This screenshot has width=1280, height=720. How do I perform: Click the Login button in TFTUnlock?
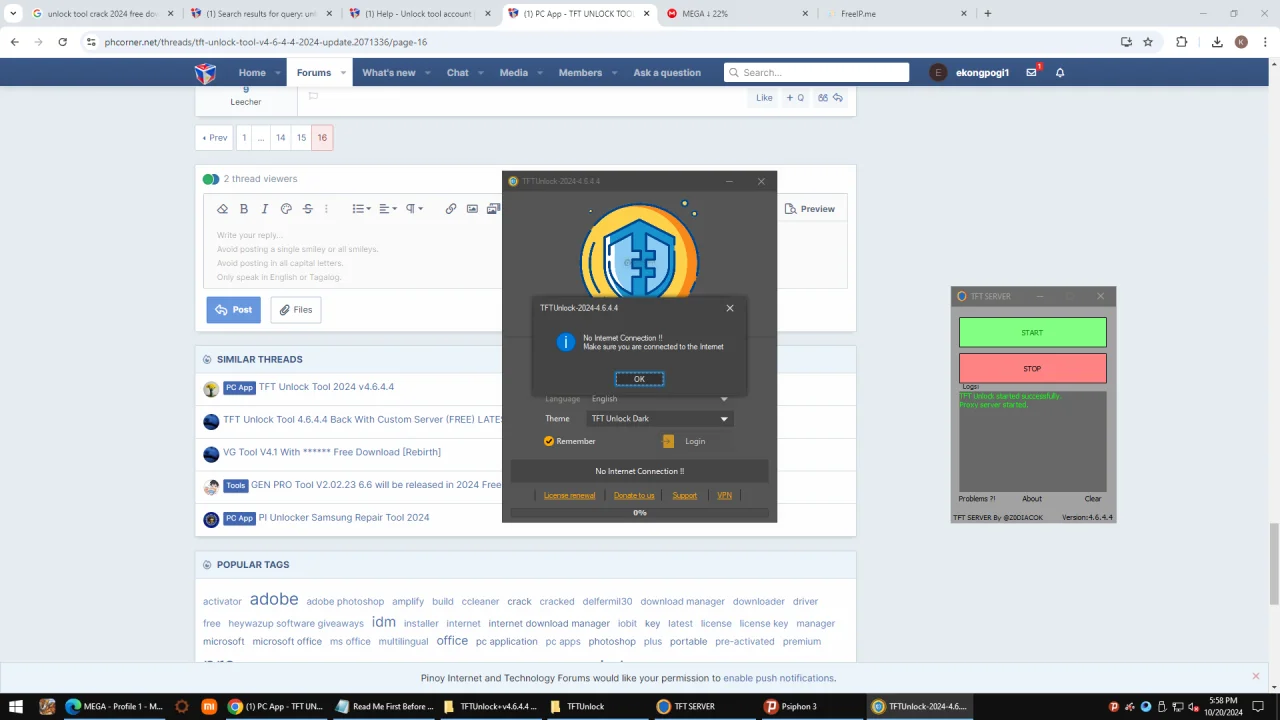pyautogui.click(x=695, y=441)
